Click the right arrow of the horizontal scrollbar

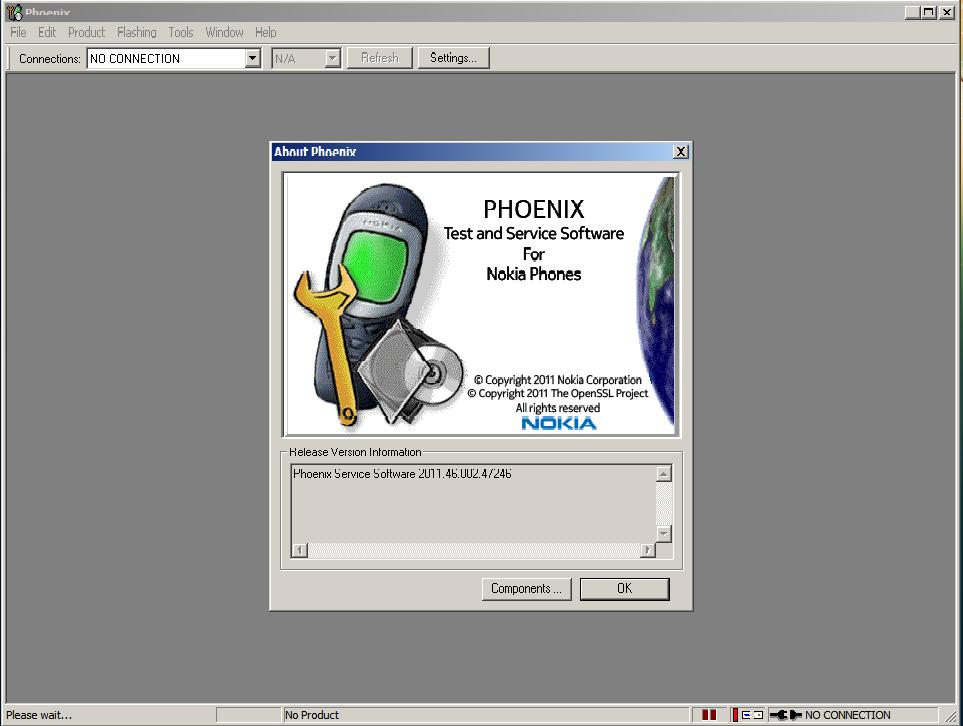pos(648,550)
